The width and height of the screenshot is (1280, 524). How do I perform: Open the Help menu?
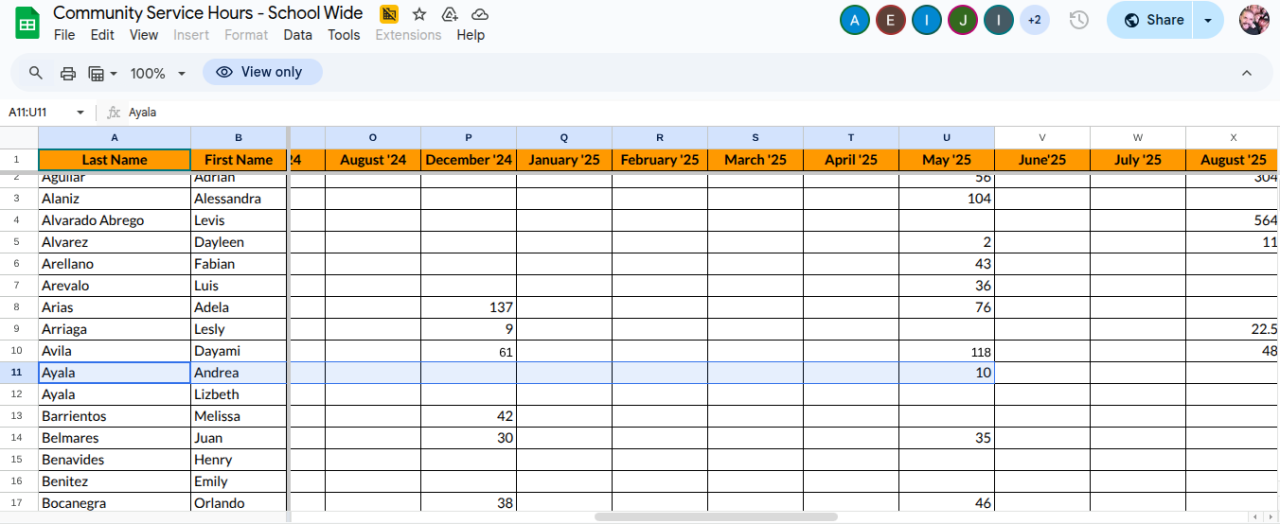tap(470, 34)
